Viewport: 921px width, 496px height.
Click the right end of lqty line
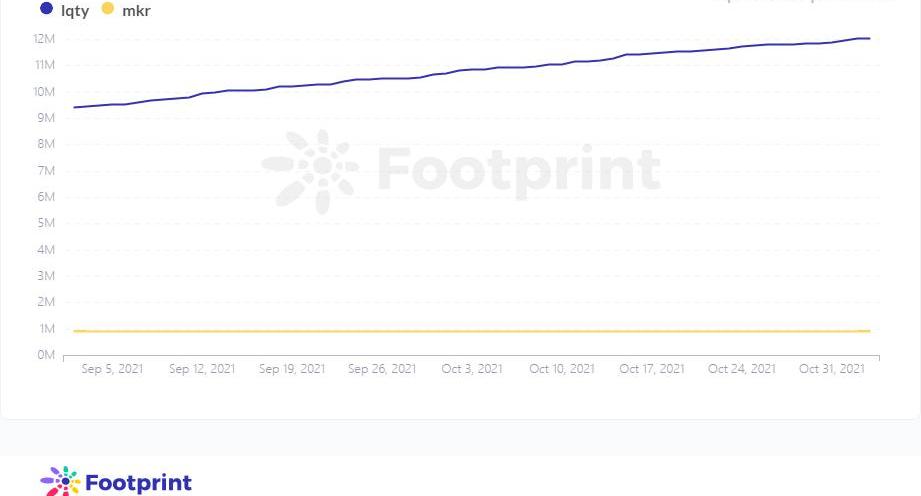(868, 39)
